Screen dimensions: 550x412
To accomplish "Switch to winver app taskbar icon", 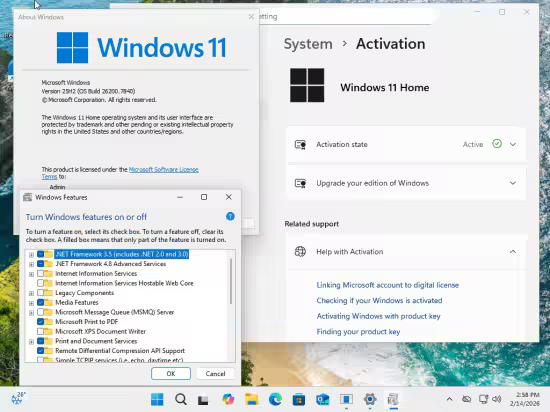I will 346,399.
